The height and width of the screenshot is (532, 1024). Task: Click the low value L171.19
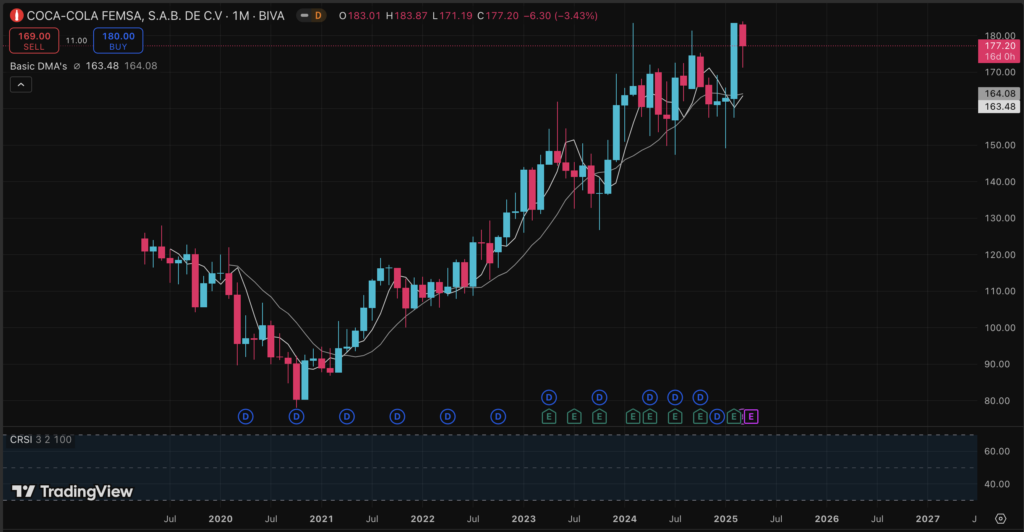pos(452,16)
